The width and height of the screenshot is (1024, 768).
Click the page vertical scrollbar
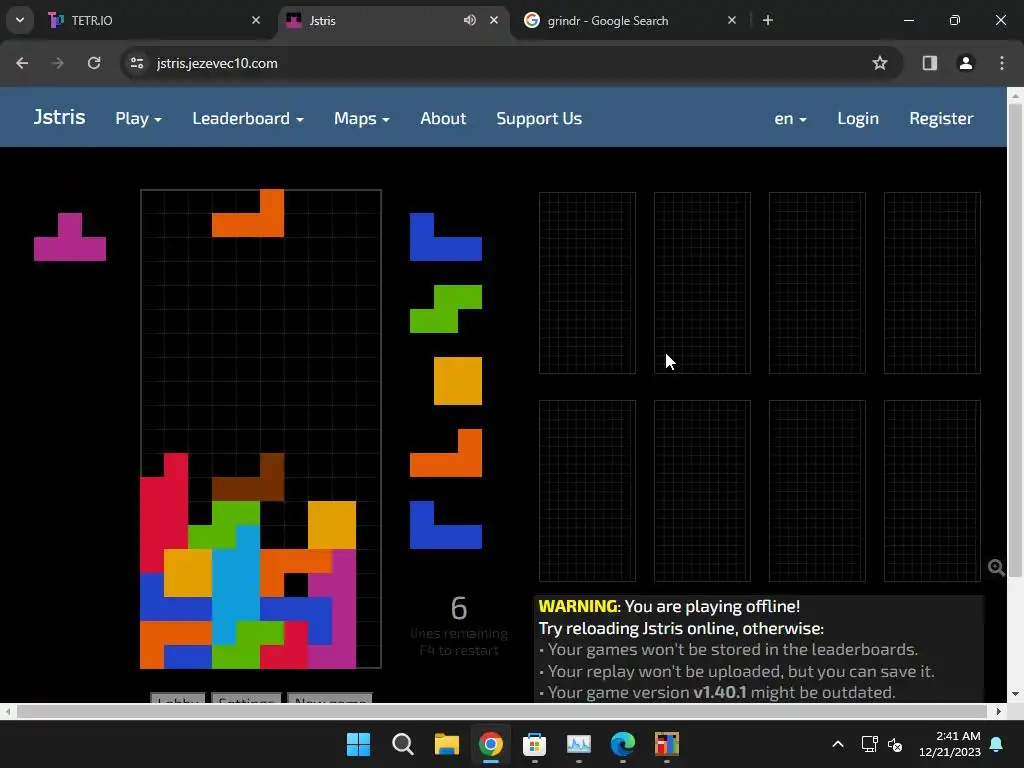click(x=1016, y=340)
